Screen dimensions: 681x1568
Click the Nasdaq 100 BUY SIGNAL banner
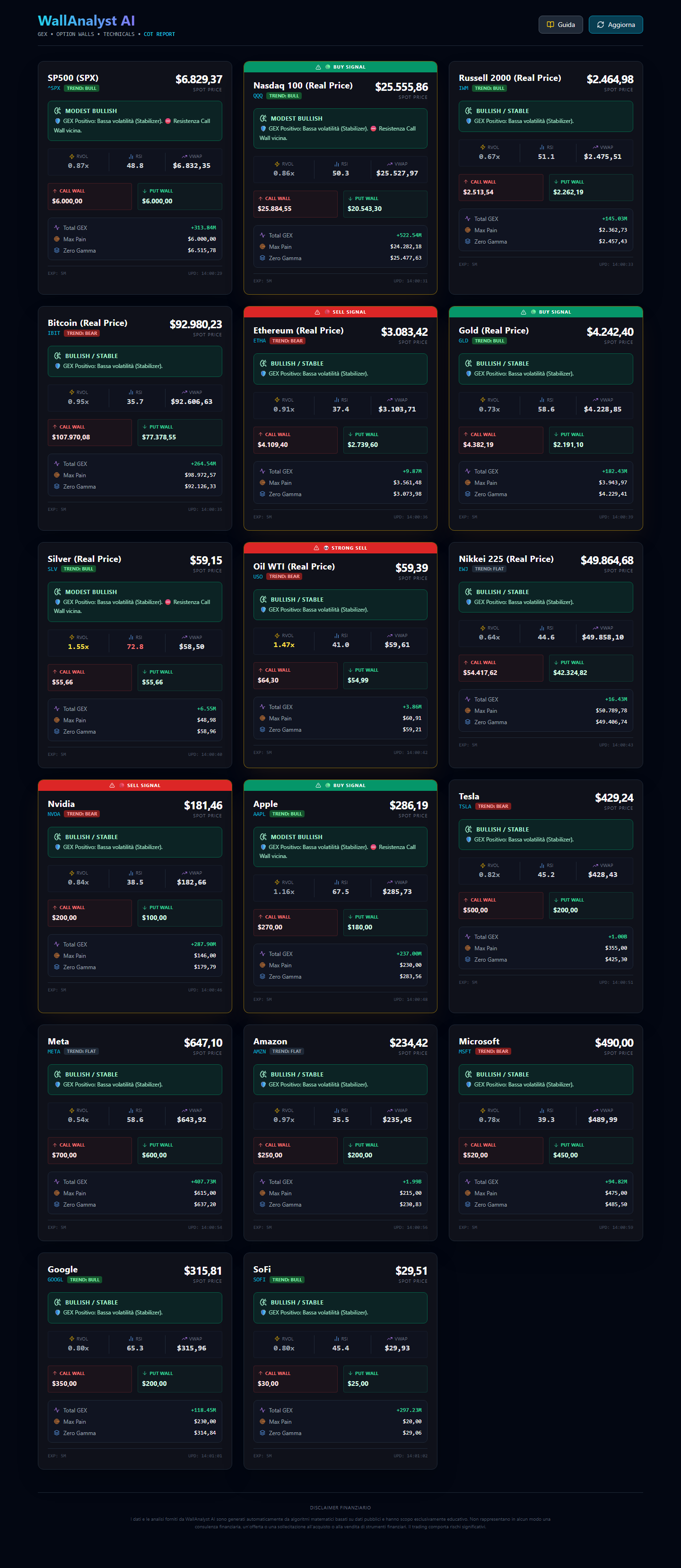(x=340, y=67)
